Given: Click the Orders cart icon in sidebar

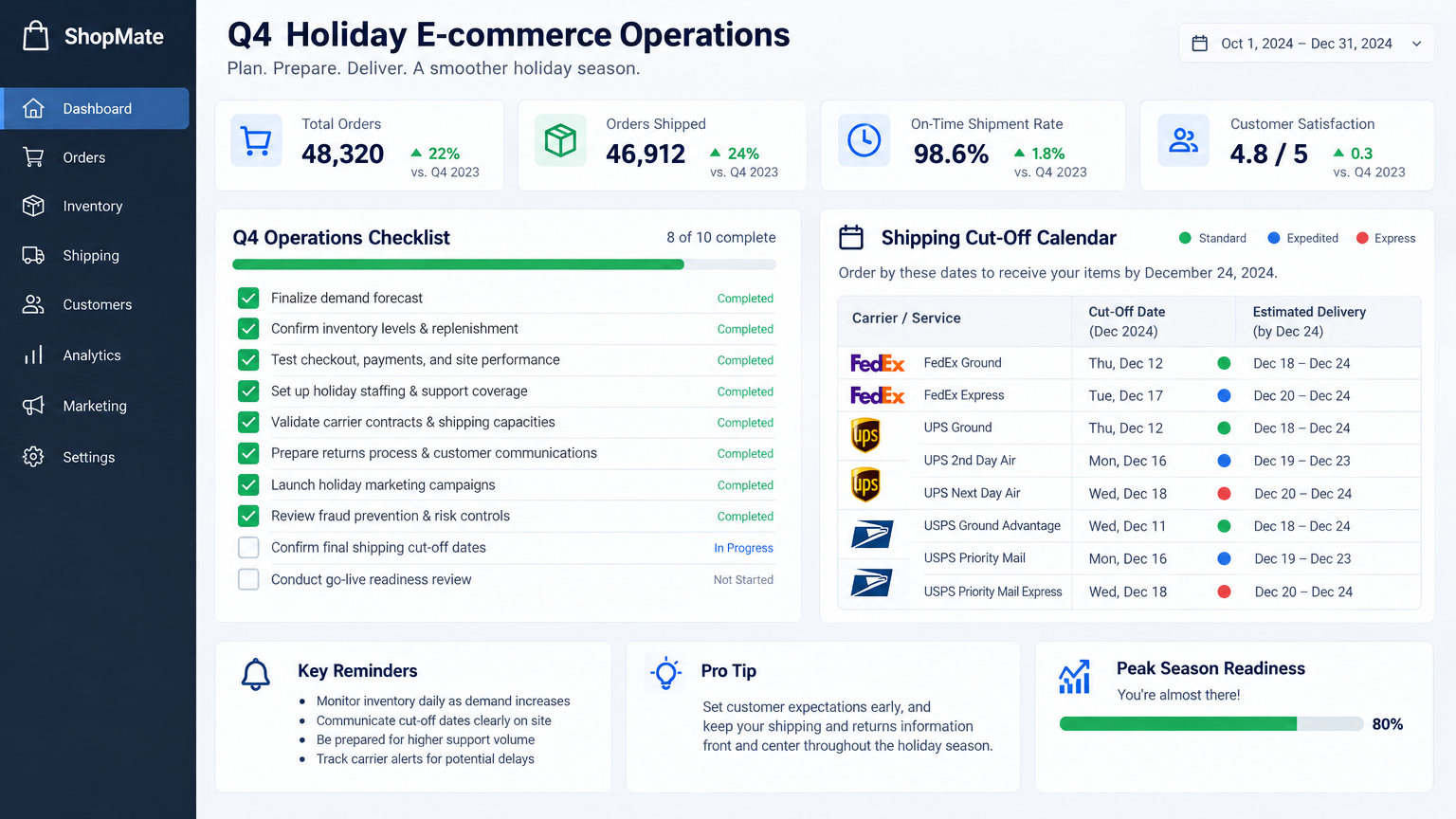Looking at the screenshot, I should pyautogui.click(x=33, y=157).
